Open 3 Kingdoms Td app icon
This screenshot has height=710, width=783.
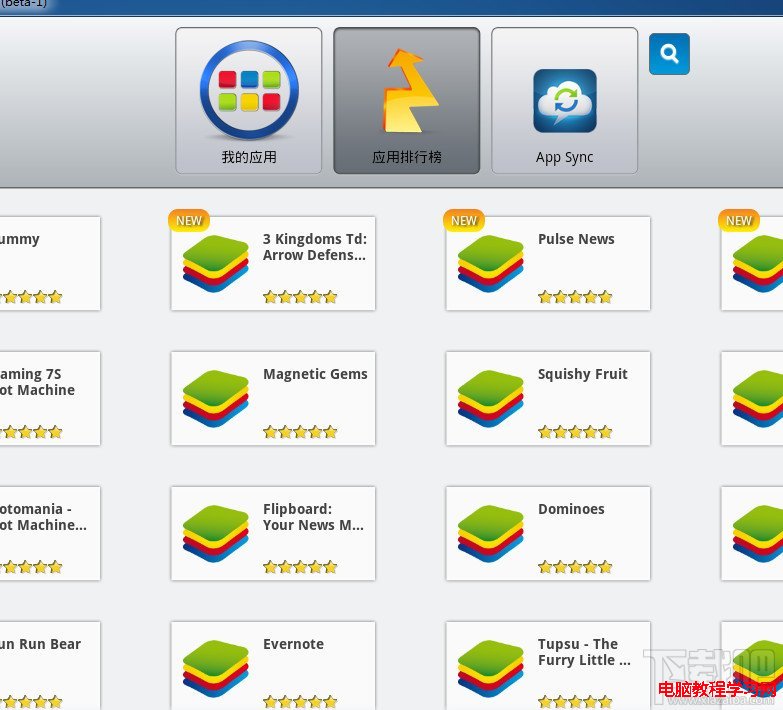(216, 264)
